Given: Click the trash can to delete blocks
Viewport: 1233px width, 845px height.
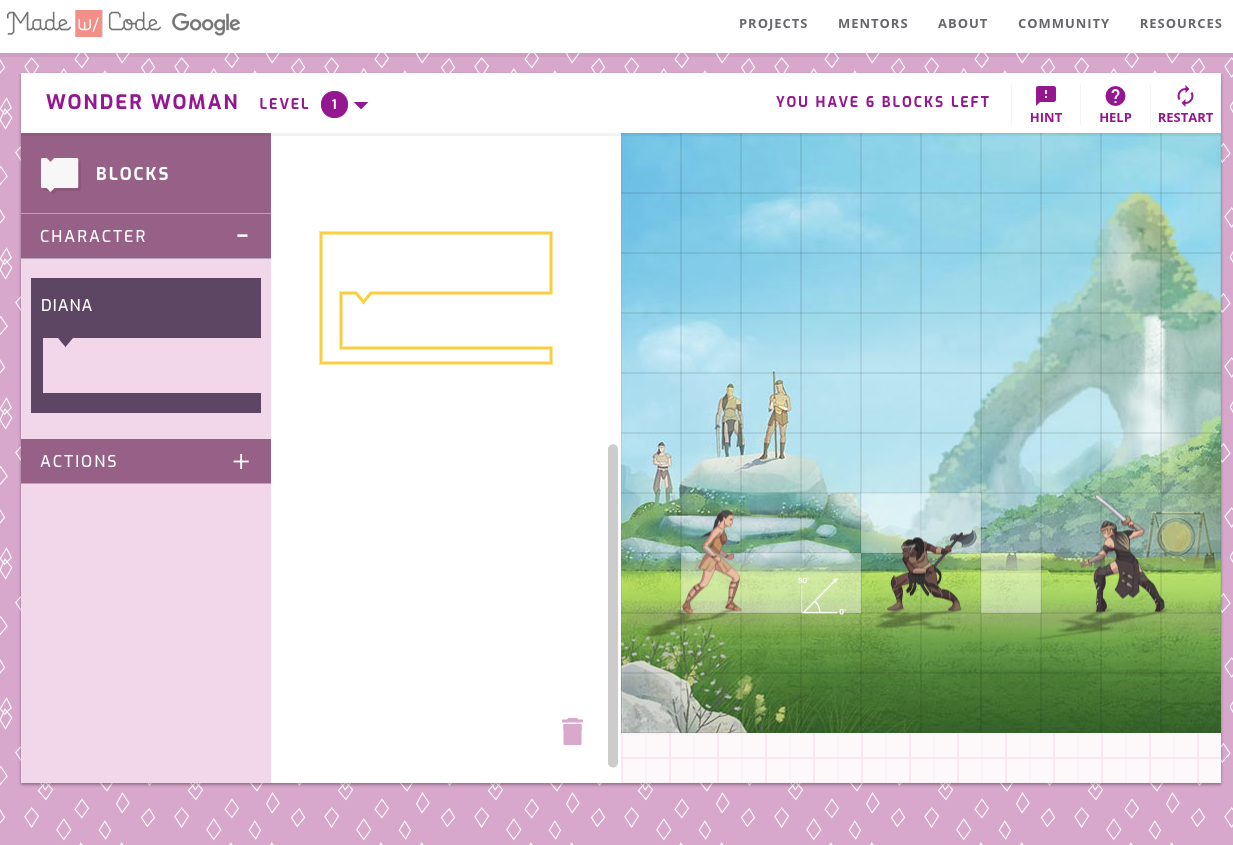Looking at the screenshot, I should pyautogui.click(x=573, y=731).
